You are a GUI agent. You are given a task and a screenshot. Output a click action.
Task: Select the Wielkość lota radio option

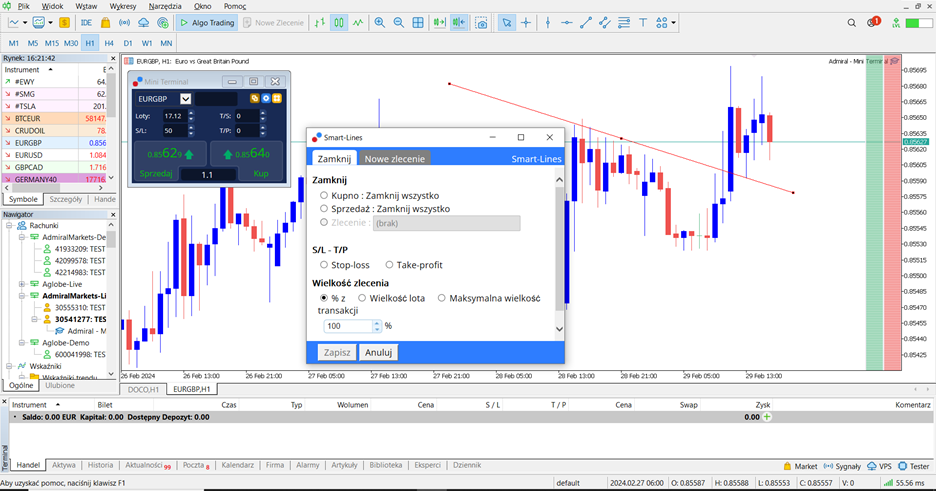(x=362, y=298)
